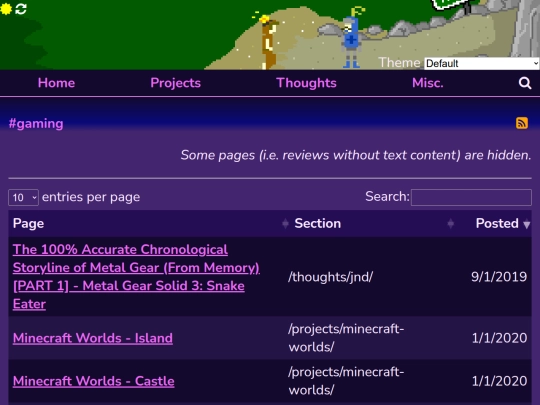Viewport: 540px width, 405px height.
Task: Open the Metal Gear storyline article link
Action: [x=136, y=277]
